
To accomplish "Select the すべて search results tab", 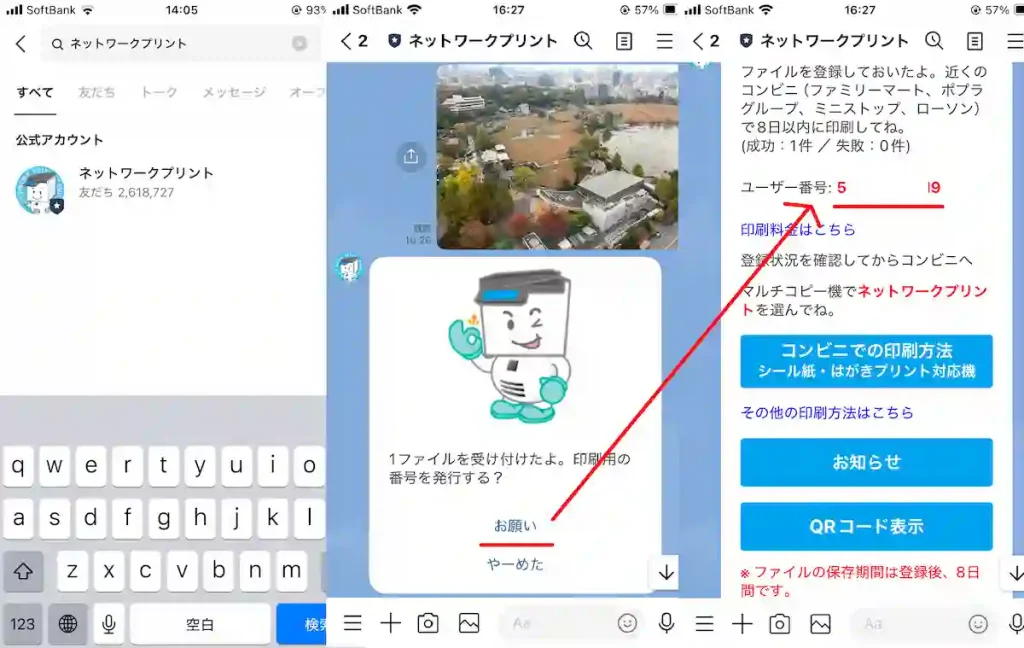I will (x=33, y=92).
